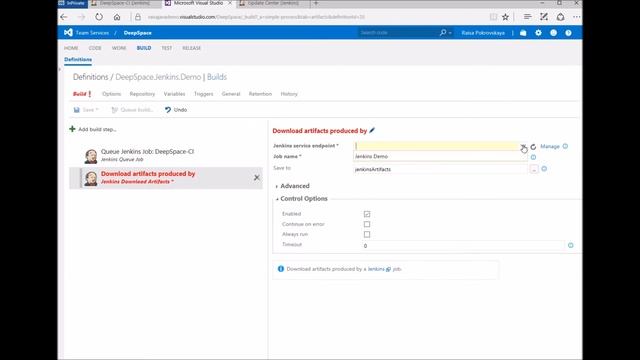Screen dimensions: 640x360
Task: Click the reading view icon in address bar
Action: 493,17
